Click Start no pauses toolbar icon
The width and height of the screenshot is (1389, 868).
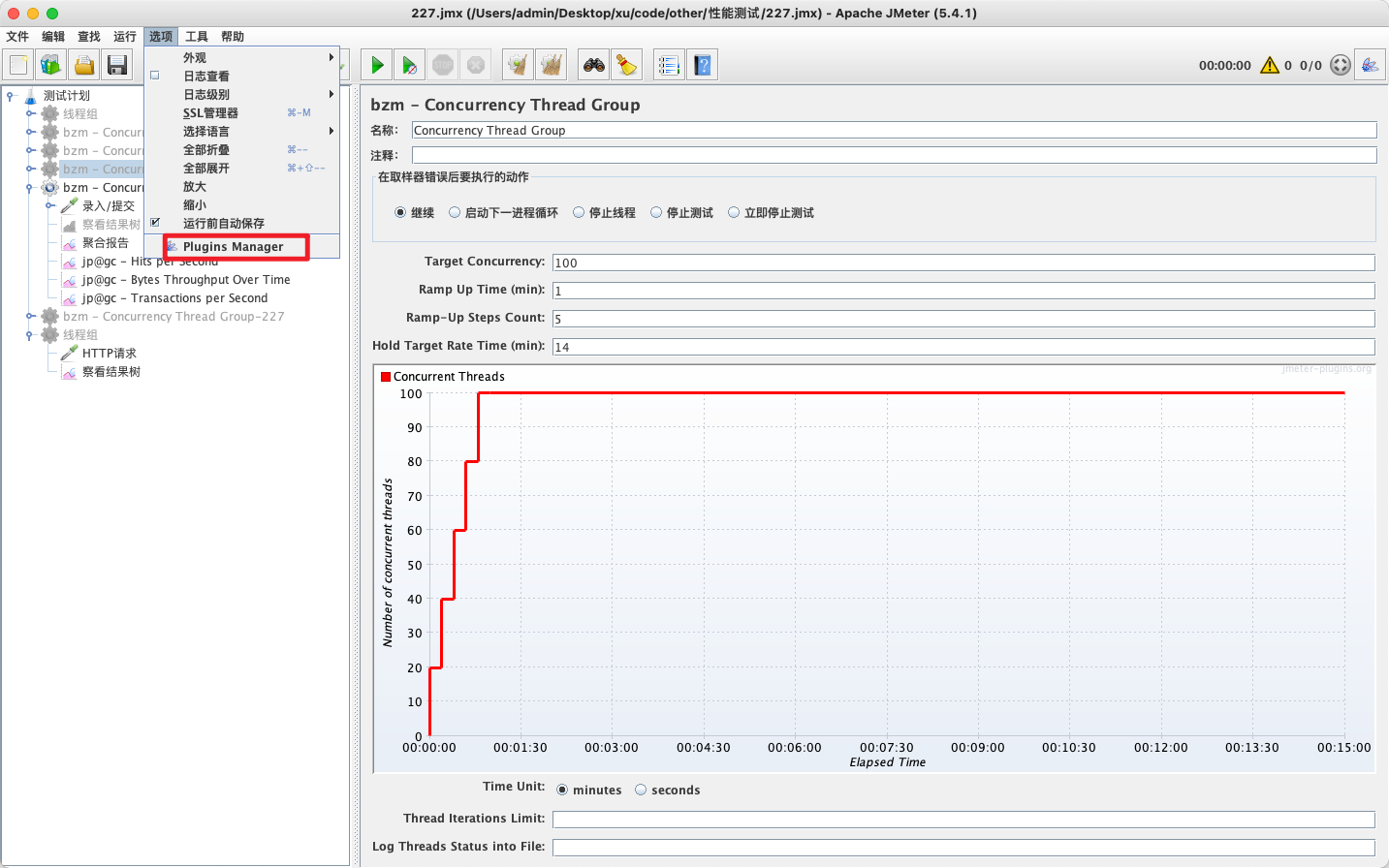point(410,65)
